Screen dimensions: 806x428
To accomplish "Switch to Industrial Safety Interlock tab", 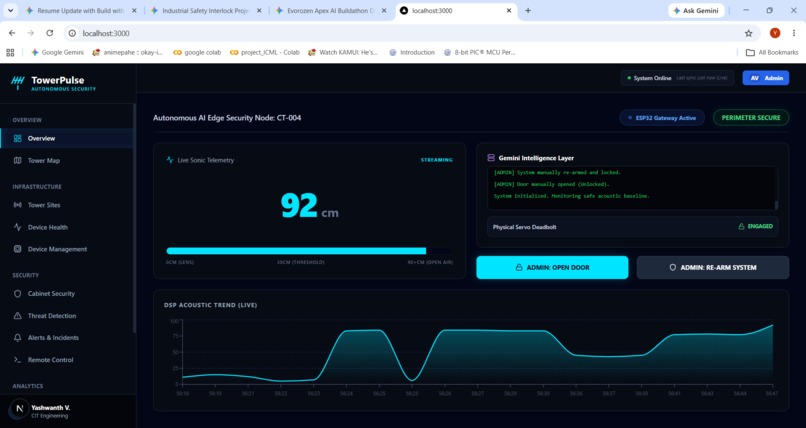I will click(205, 10).
